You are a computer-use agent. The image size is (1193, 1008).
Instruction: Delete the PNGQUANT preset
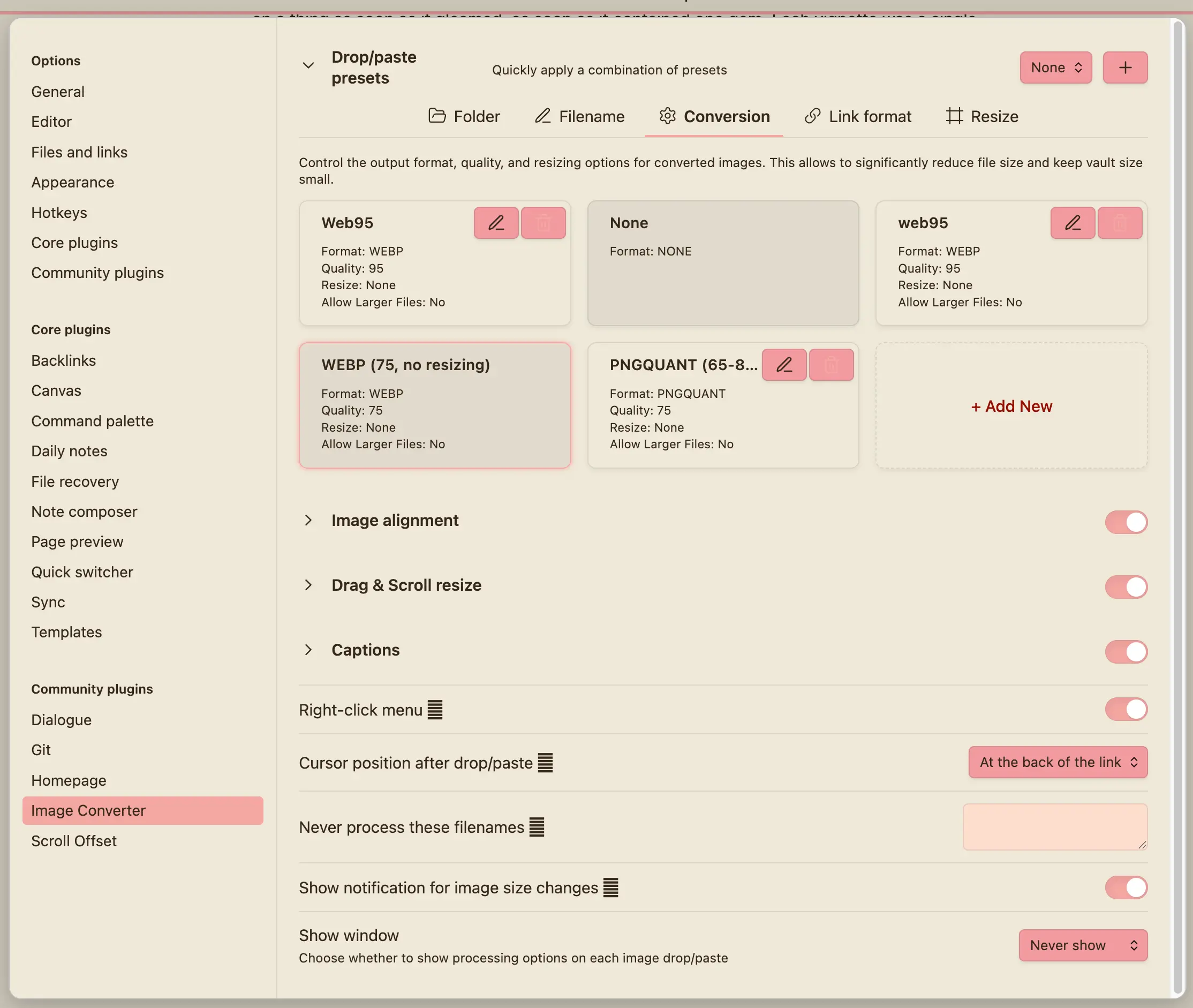(830, 365)
